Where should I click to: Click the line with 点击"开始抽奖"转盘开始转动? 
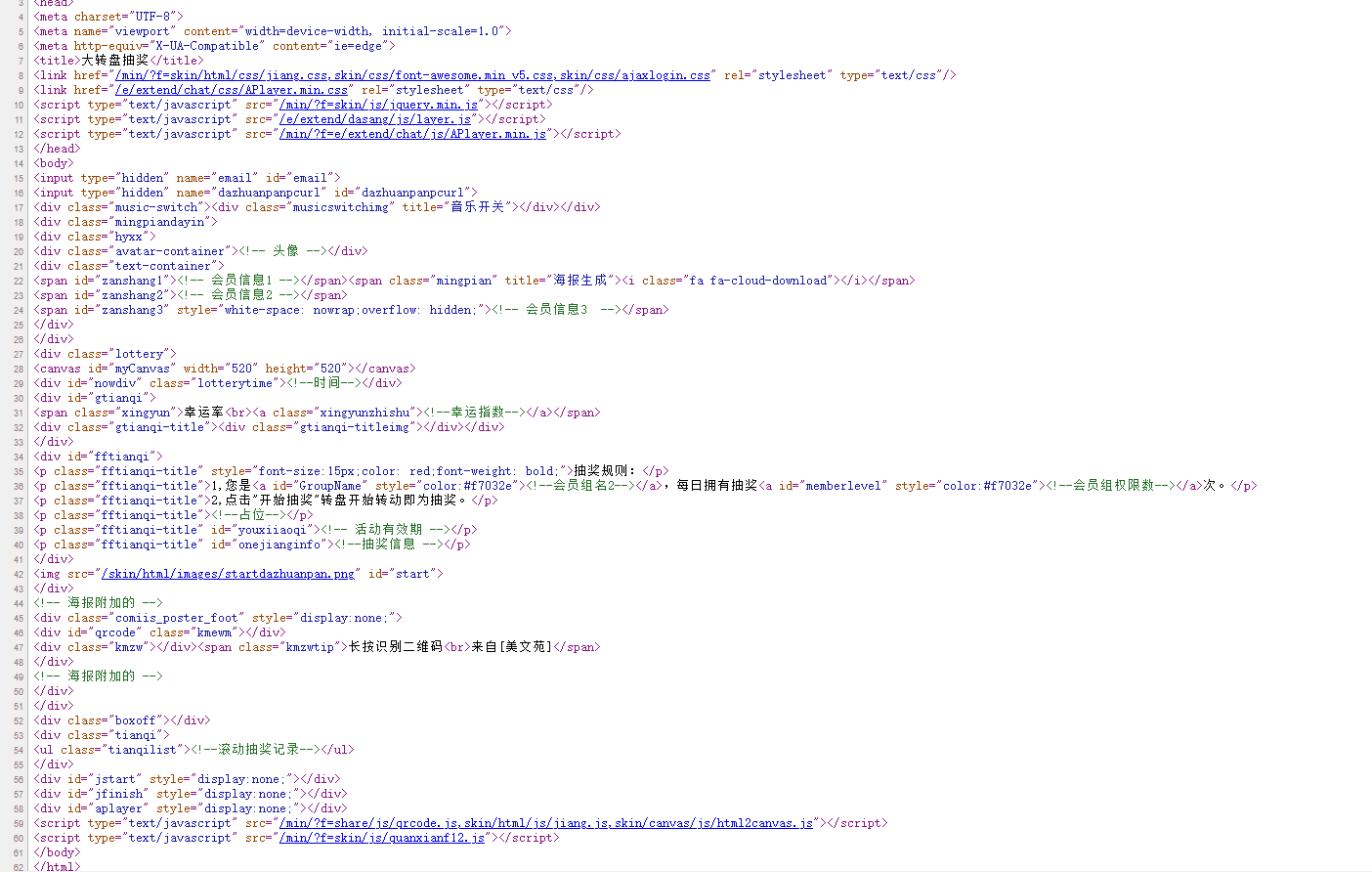click(x=266, y=501)
